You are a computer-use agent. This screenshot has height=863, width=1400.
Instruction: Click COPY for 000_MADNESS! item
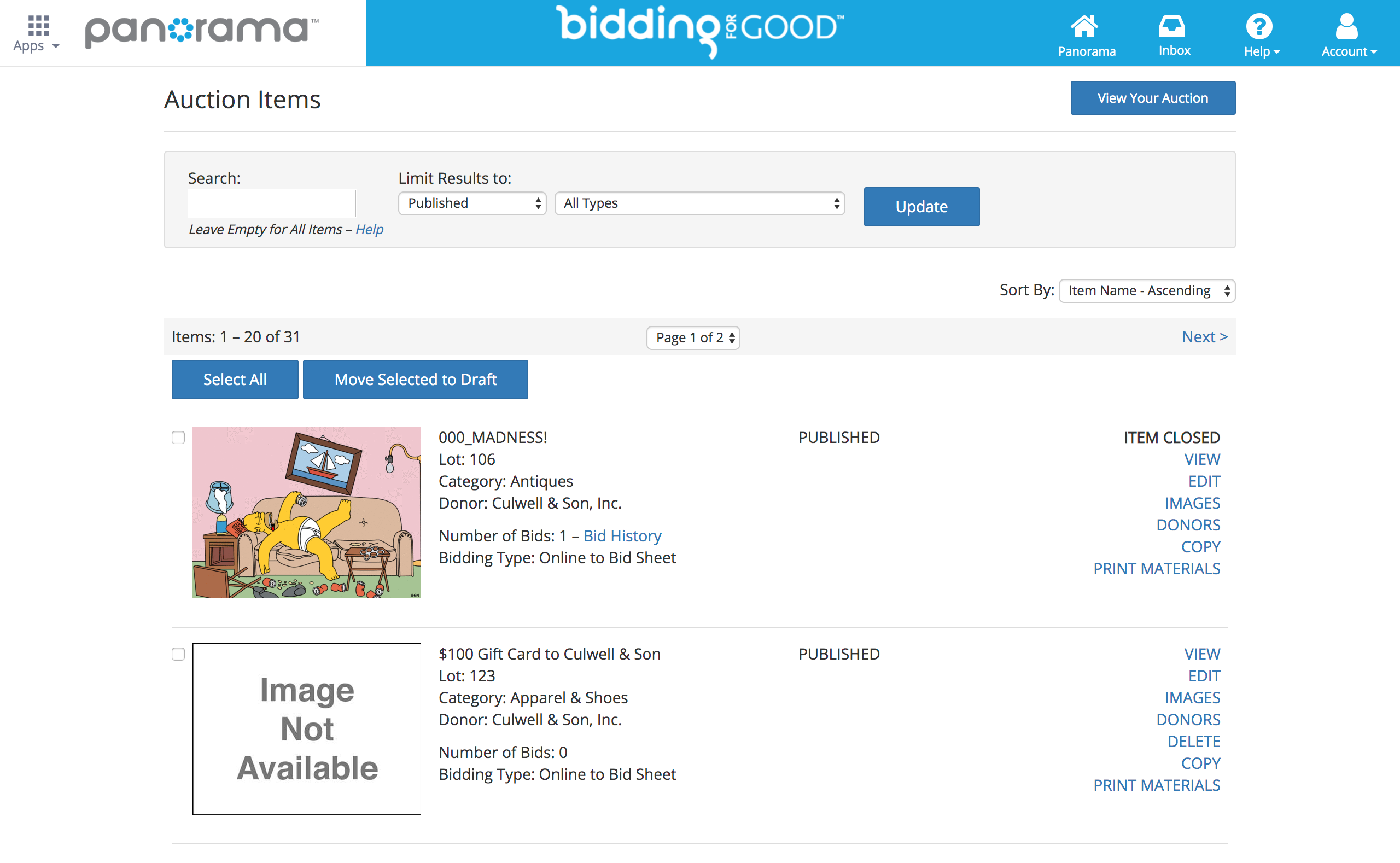[x=1200, y=547]
